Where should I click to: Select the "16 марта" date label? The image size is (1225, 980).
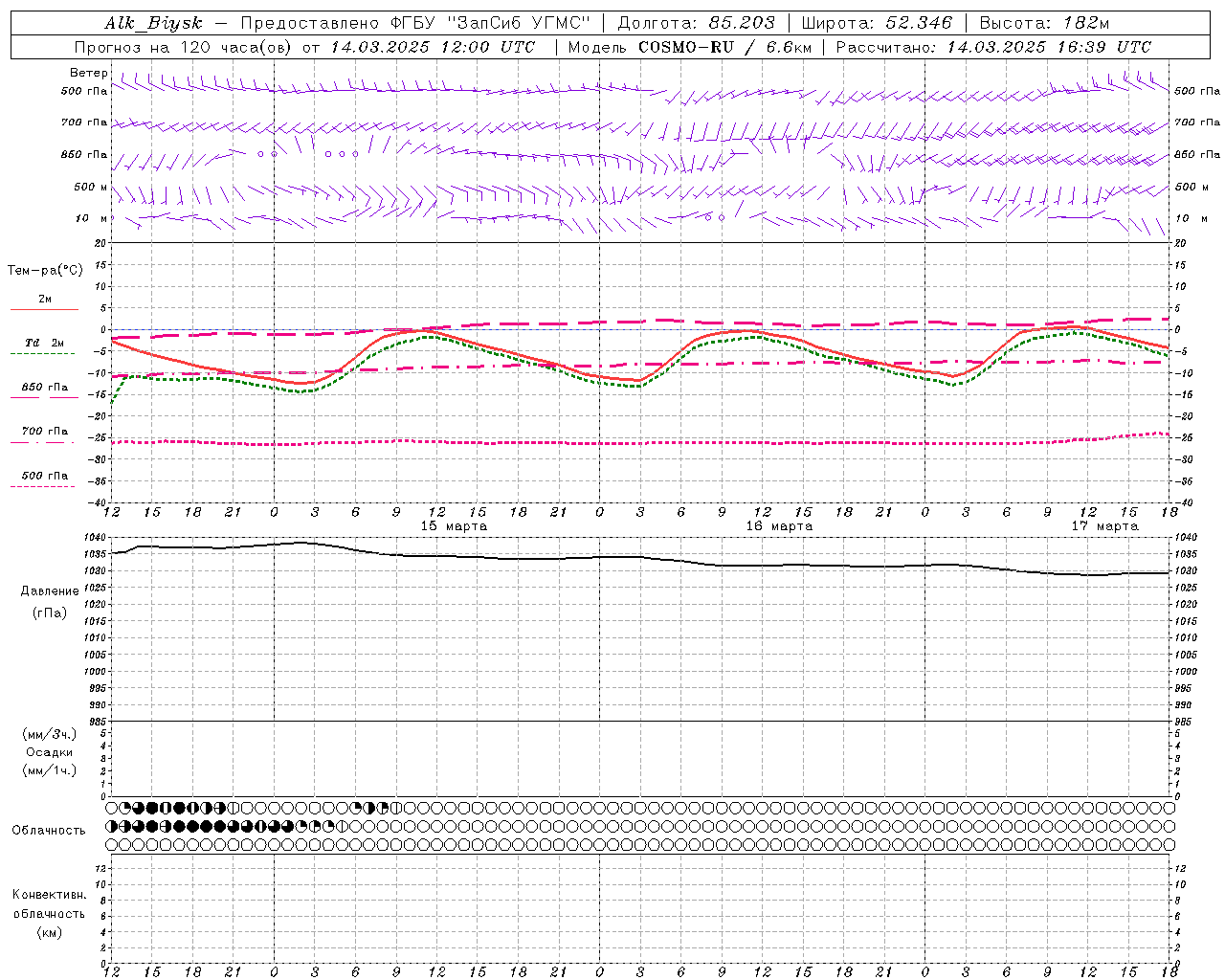point(779,526)
